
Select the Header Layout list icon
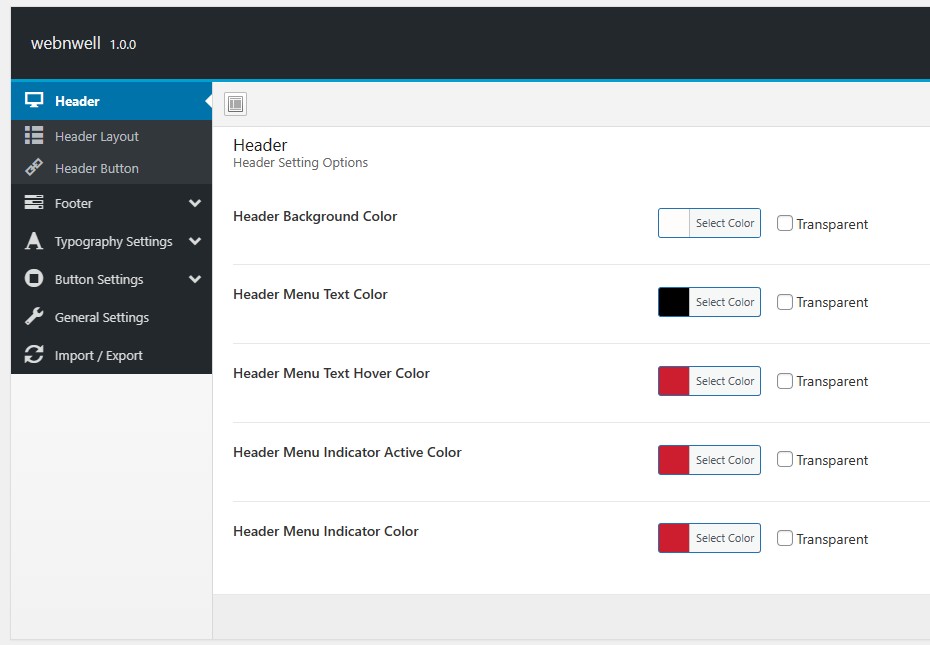coord(36,135)
